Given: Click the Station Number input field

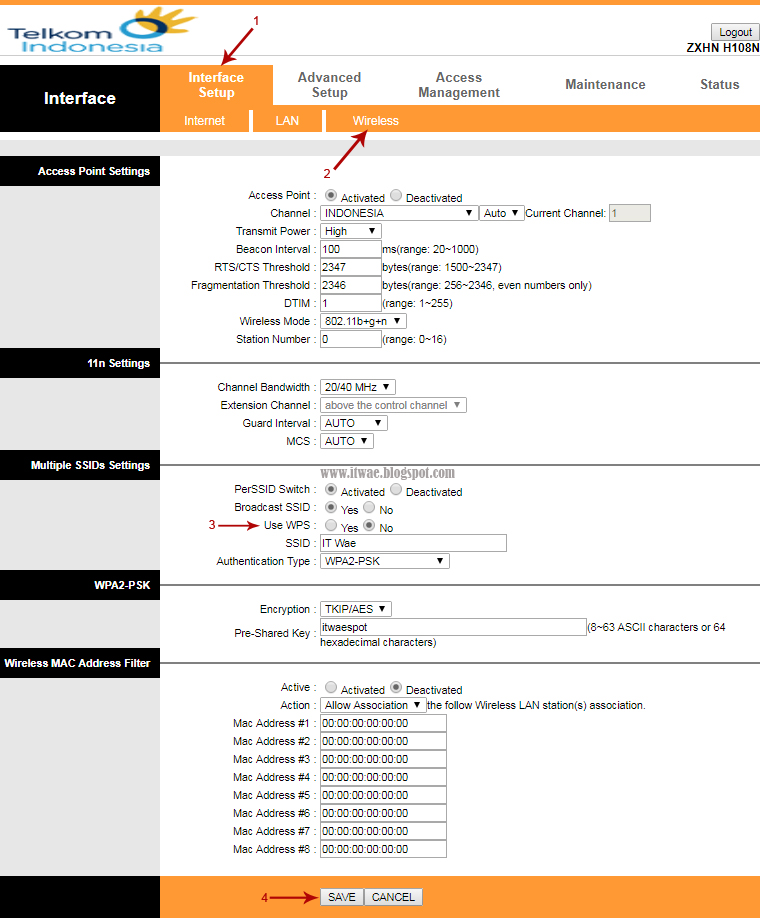Looking at the screenshot, I should tap(351, 340).
